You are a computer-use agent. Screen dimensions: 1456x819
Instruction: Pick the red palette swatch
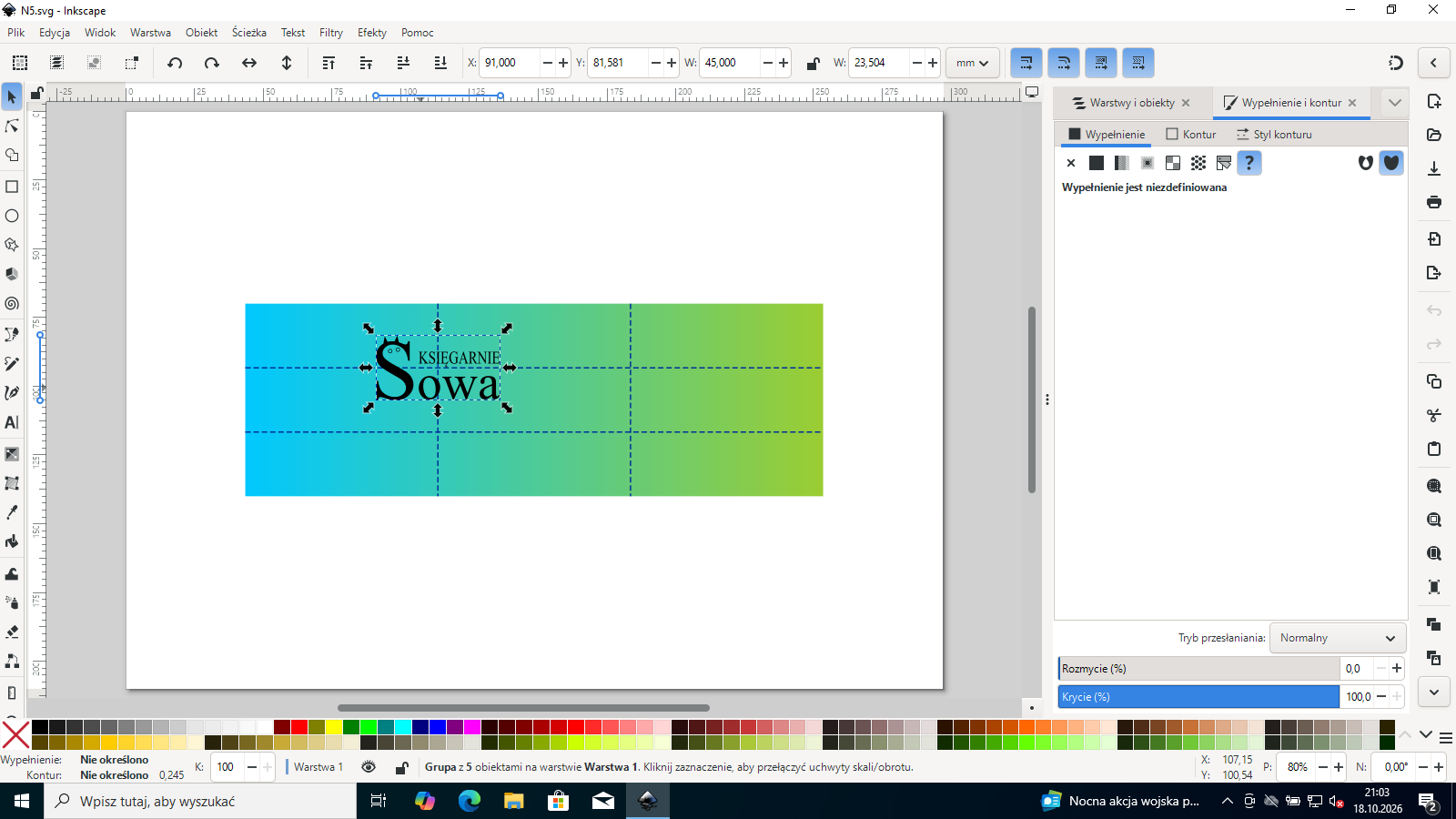pos(299,727)
